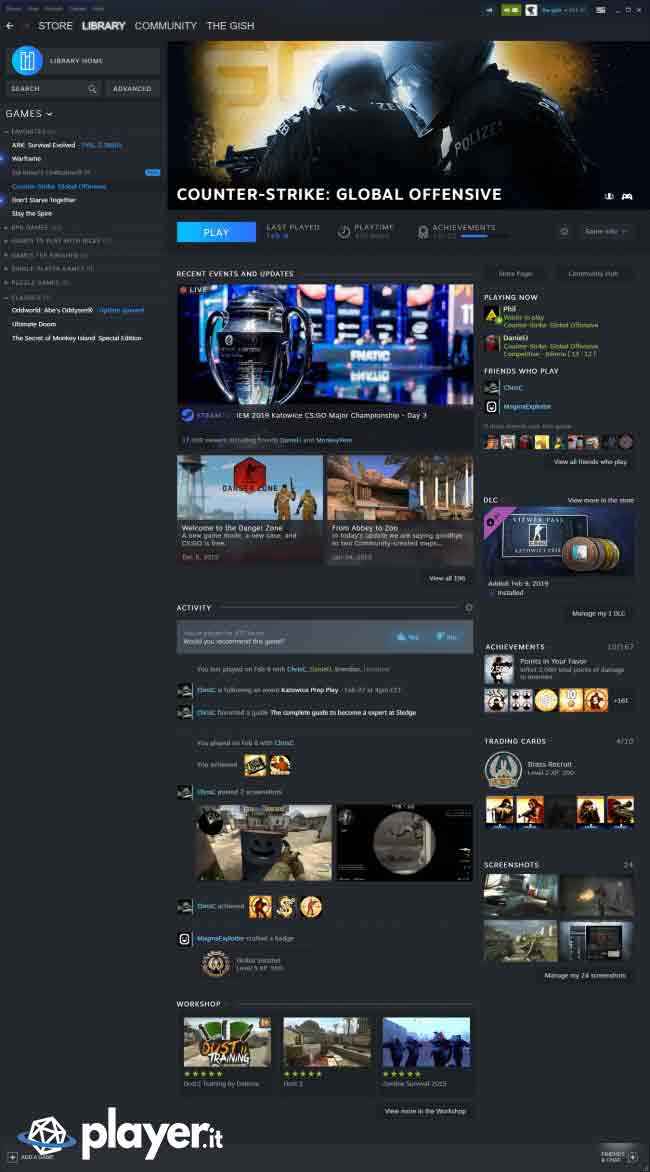Open the game settings gear icon
Viewport: 650px width, 1172px height.
564,231
